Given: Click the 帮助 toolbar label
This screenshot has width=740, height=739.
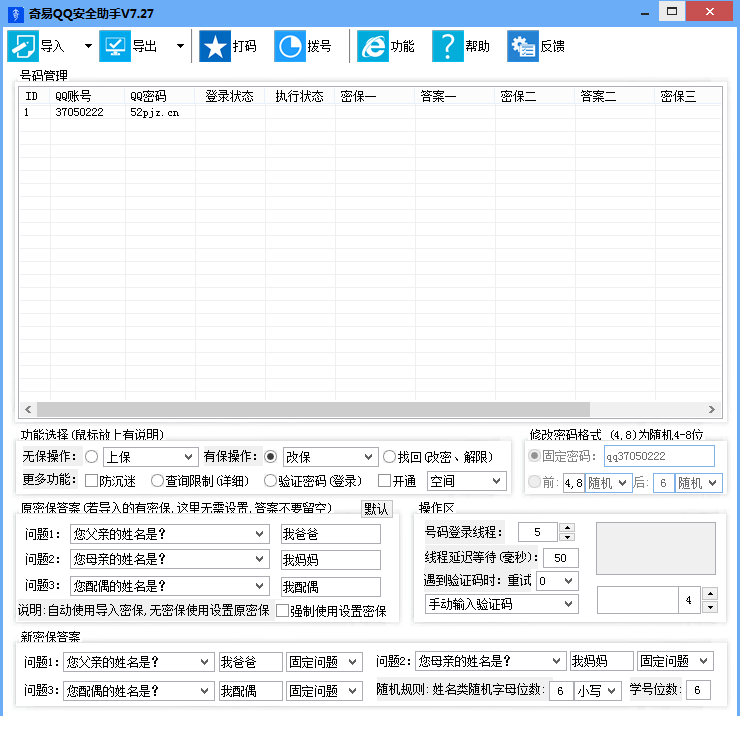Looking at the screenshot, I should click(478, 46).
